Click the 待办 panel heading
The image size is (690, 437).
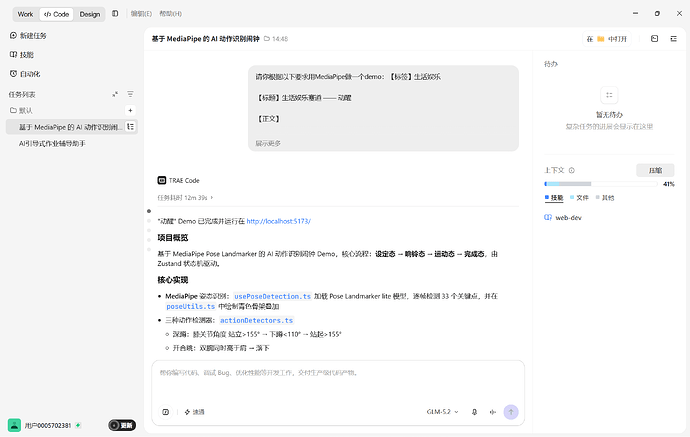tap(551, 64)
